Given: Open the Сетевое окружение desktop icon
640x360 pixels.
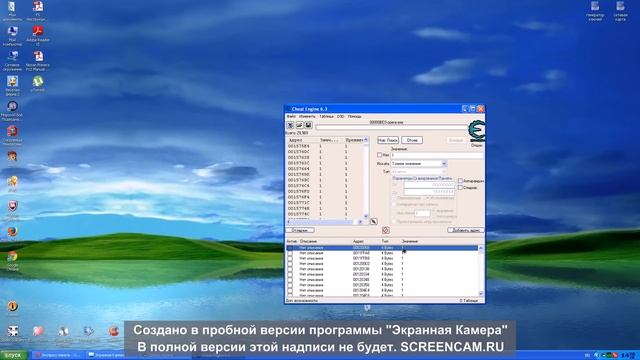Looking at the screenshot, I should 12,61.
